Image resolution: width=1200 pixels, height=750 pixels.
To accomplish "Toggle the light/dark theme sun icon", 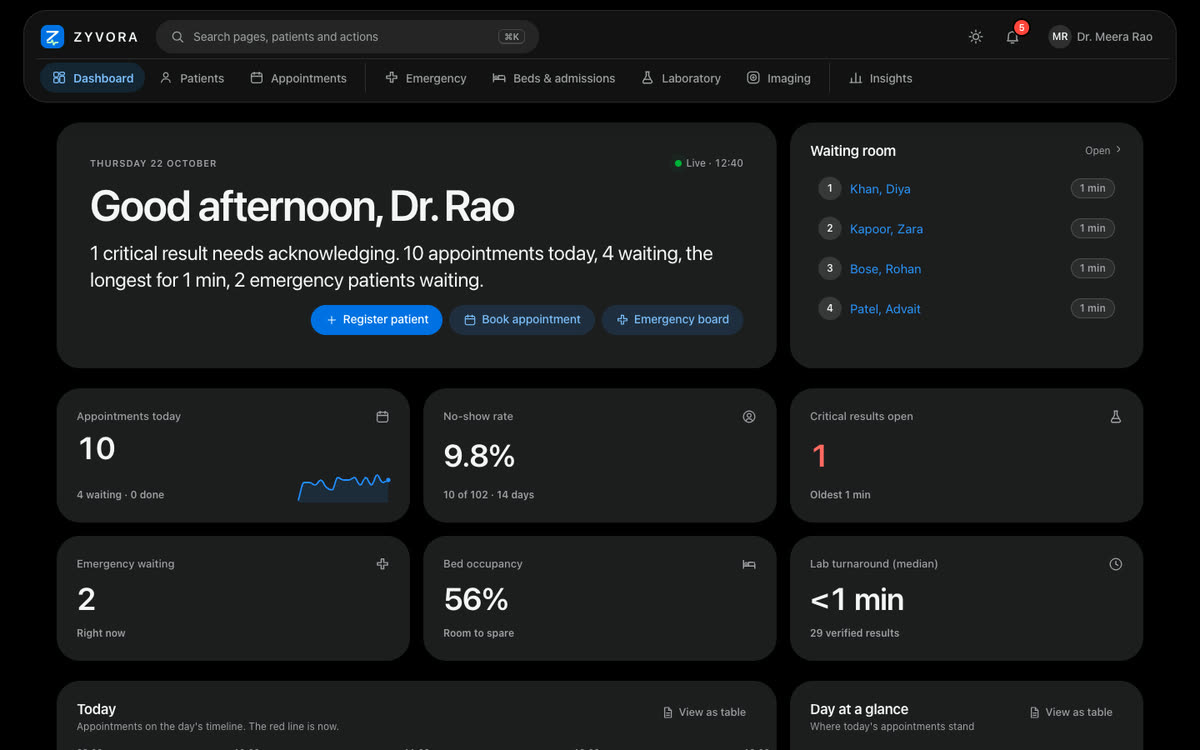I will tap(976, 37).
